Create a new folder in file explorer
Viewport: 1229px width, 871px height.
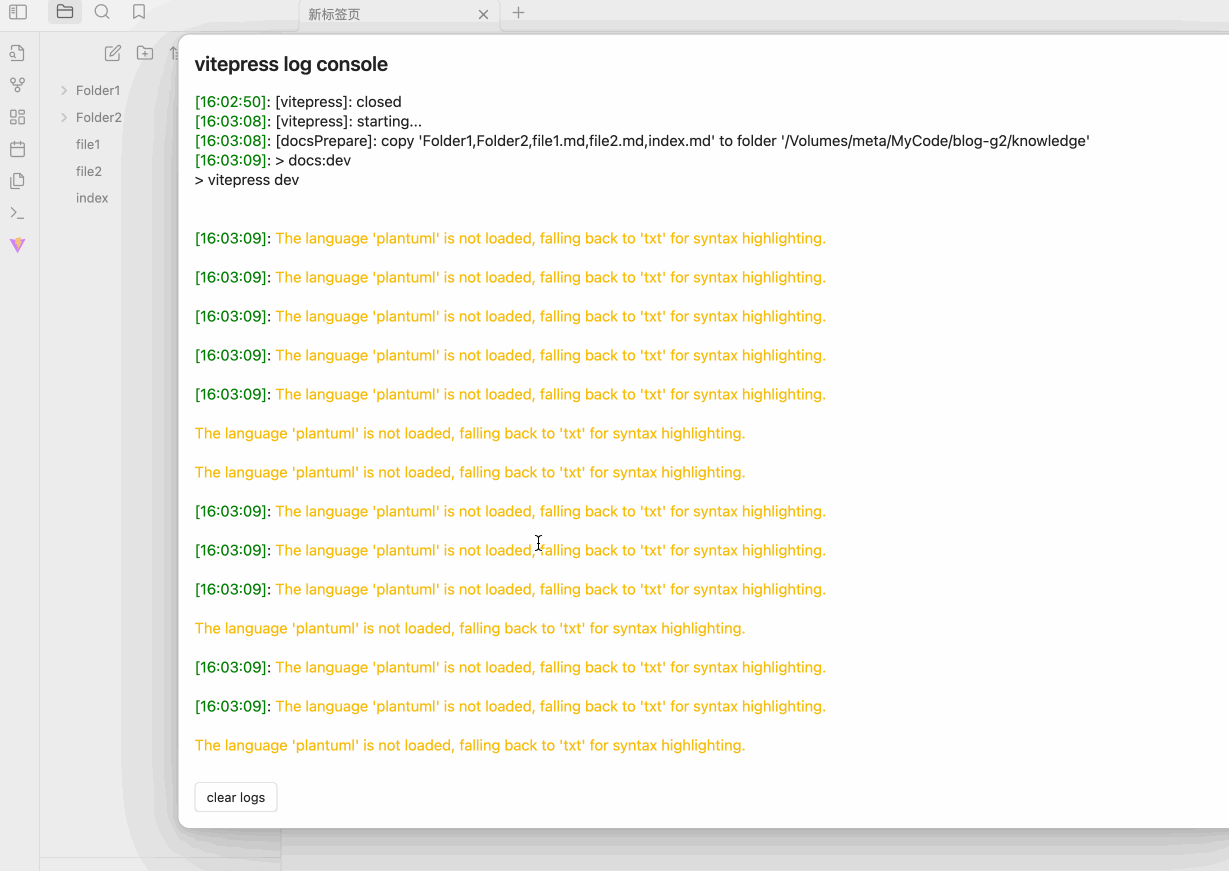coord(145,53)
